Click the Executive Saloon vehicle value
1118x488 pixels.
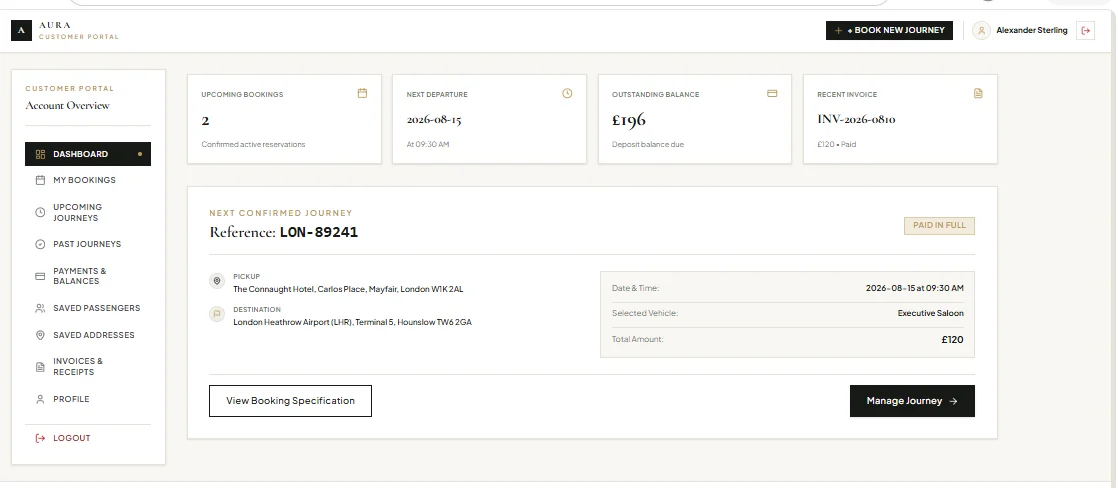[x=930, y=313]
